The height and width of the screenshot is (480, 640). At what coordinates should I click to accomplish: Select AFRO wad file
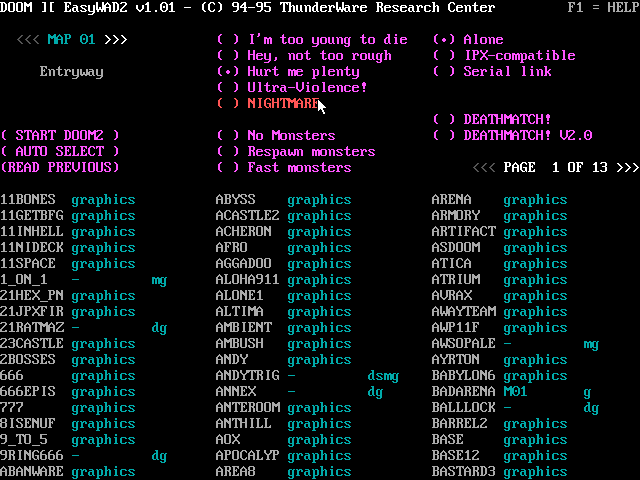(x=231, y=247)
